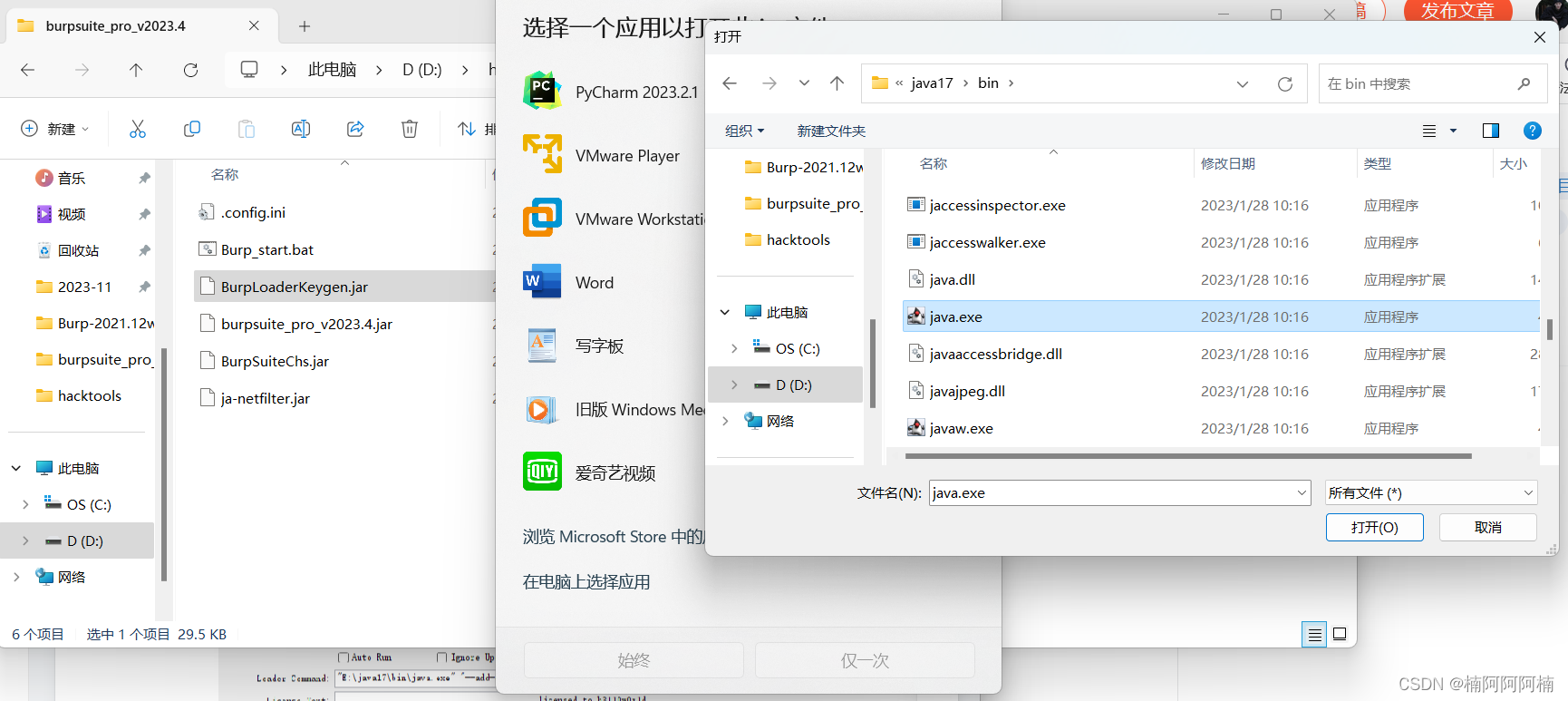Sort by 修改日期 column header
1568x701 pixels.
[1228, 163]
